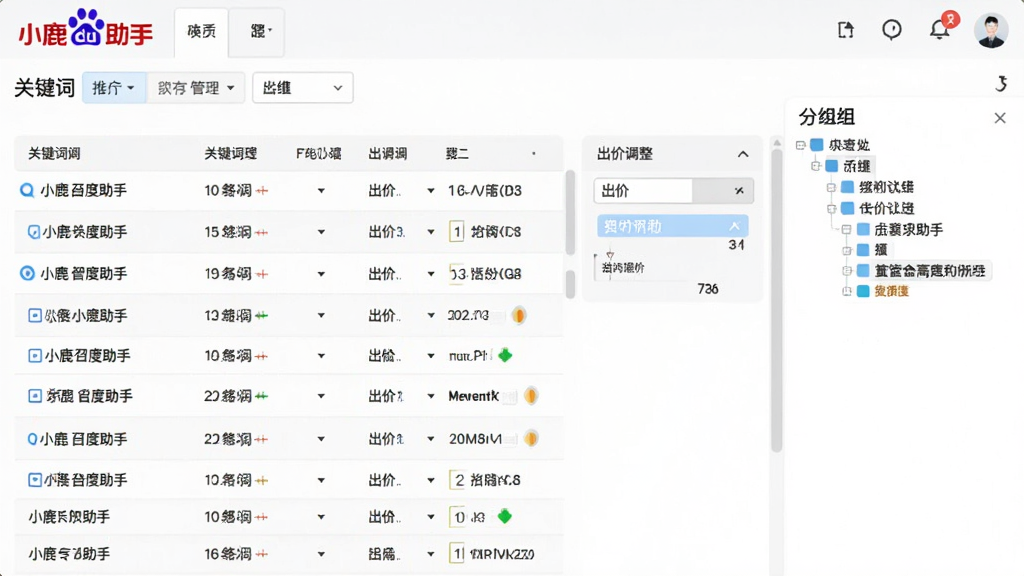Close the 分组 side panel
This screenshot has width=1024, height=576.
1000,118
